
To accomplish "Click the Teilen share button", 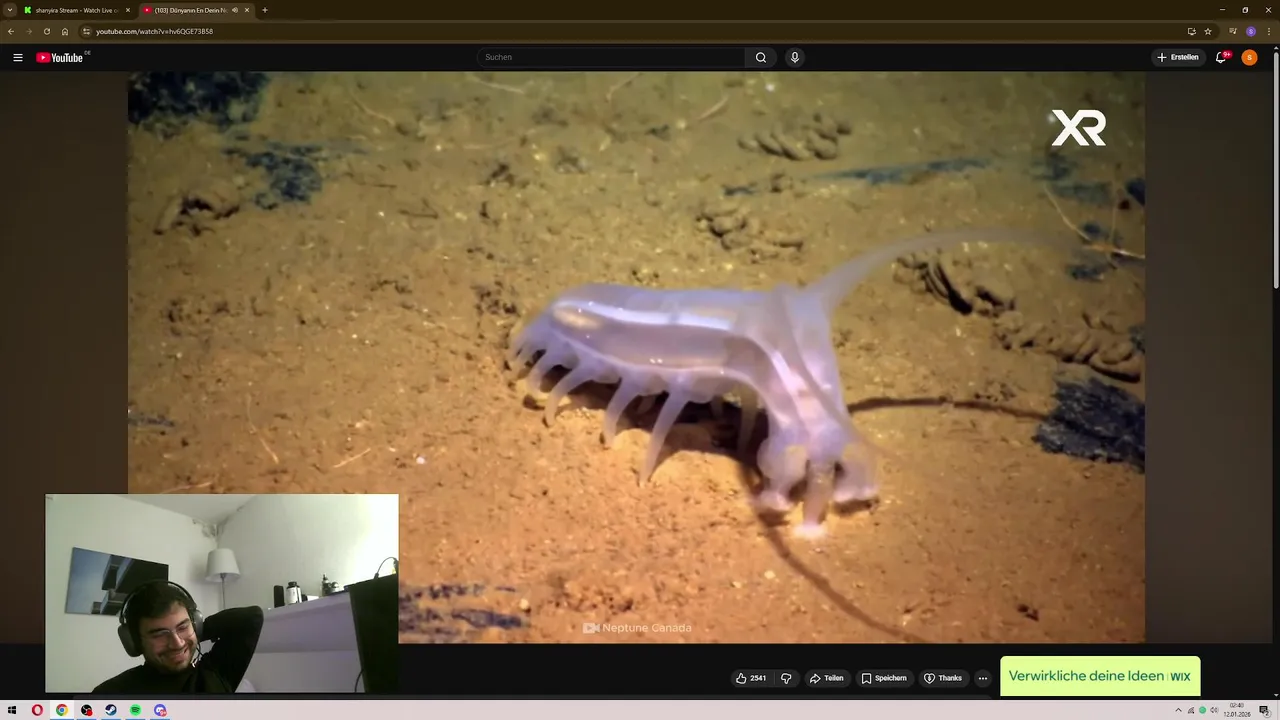I will (x=826, y=678).
